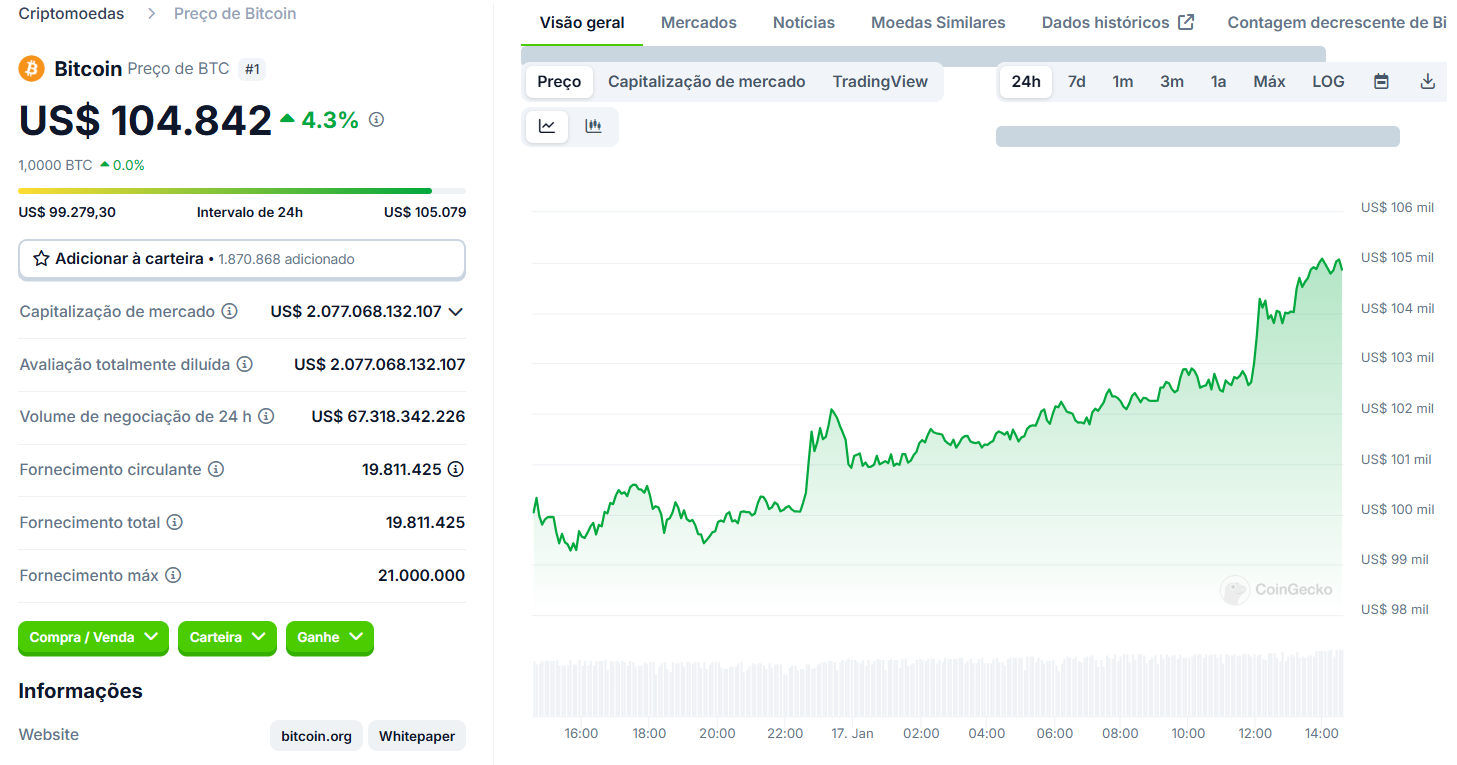Open info icon next to Fornecimento circulante label
Screen dimensions: 1457x765
pos(215,470)
